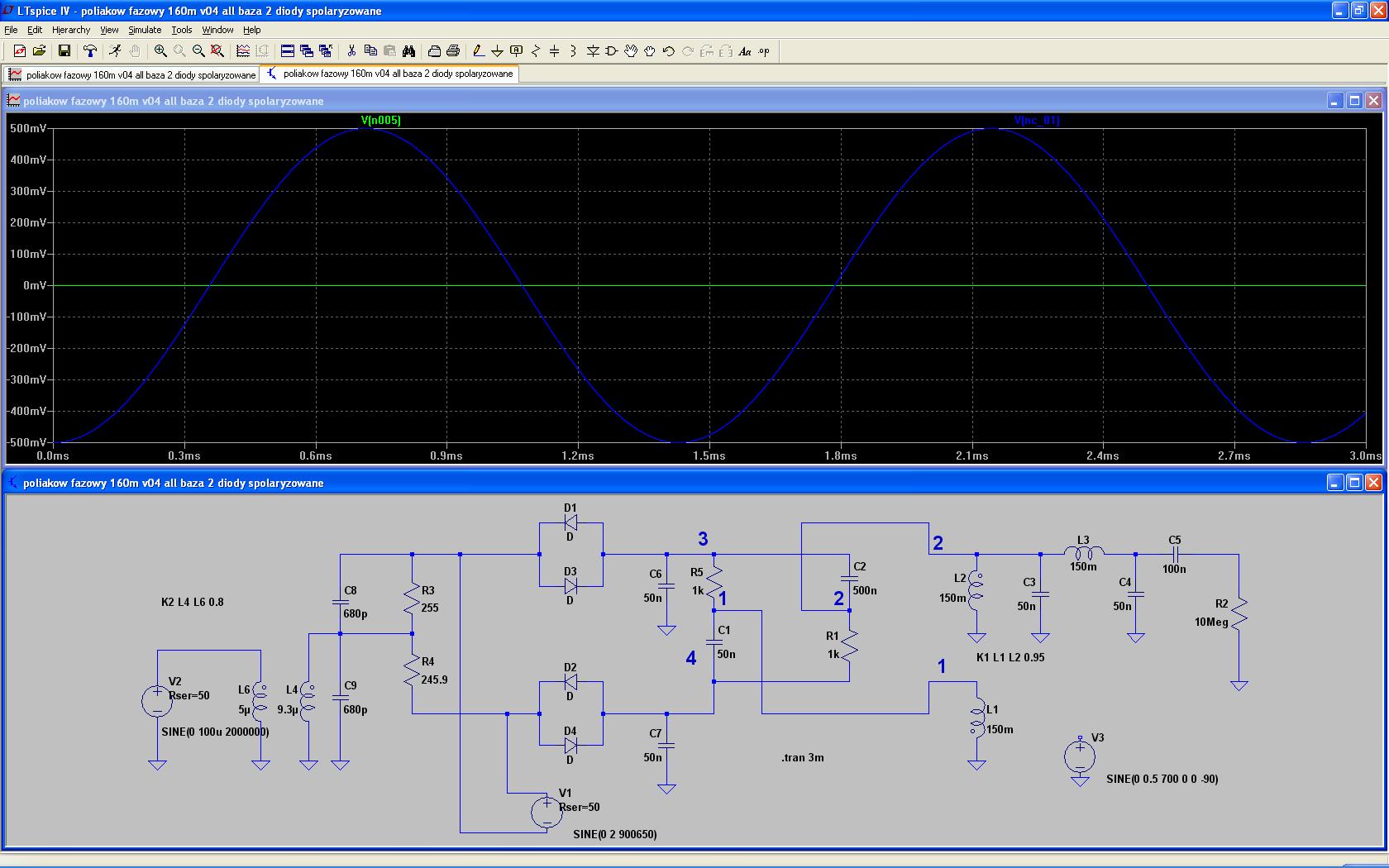Click the Run simulation icon

tap(115, 51)
